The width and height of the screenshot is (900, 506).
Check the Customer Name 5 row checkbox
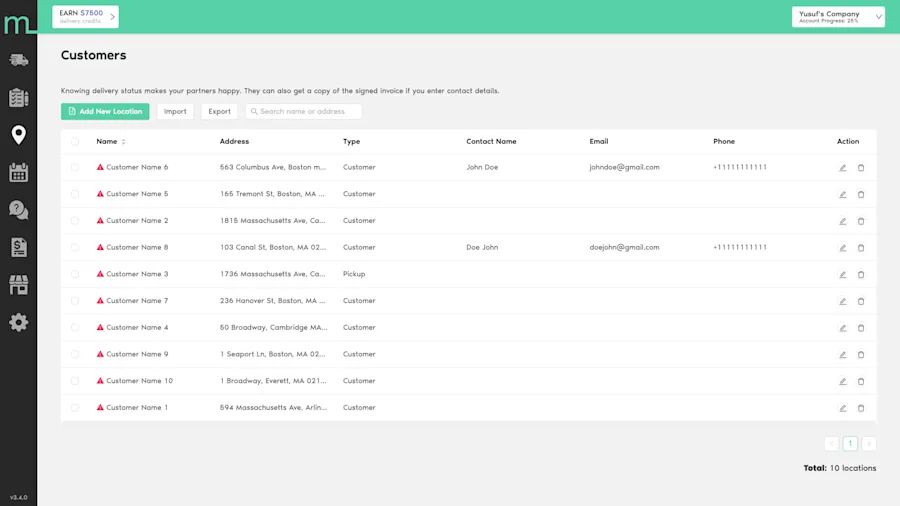[x=75, y=194]
